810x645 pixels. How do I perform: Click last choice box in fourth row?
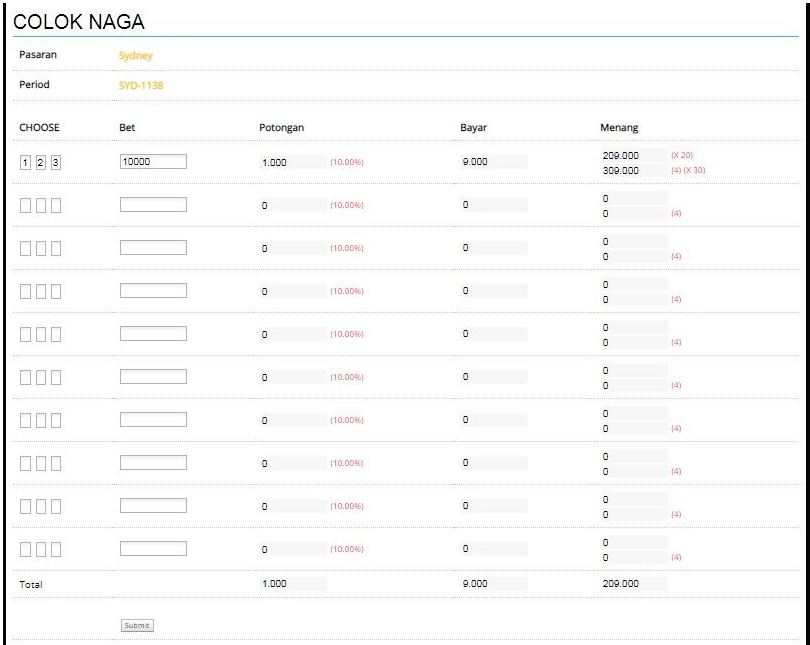(56, 291)
